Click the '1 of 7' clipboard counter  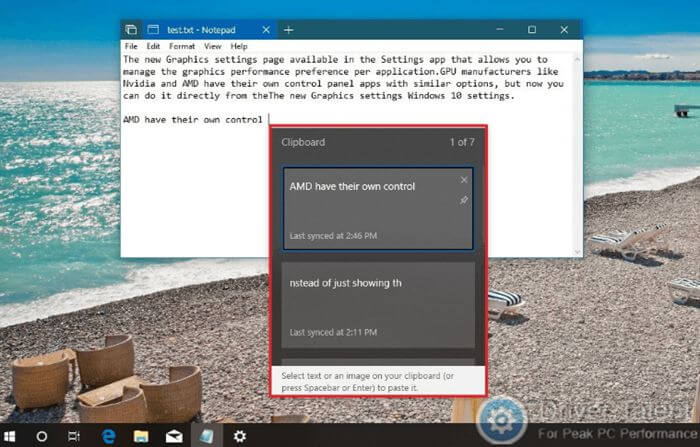pos(462,142)
